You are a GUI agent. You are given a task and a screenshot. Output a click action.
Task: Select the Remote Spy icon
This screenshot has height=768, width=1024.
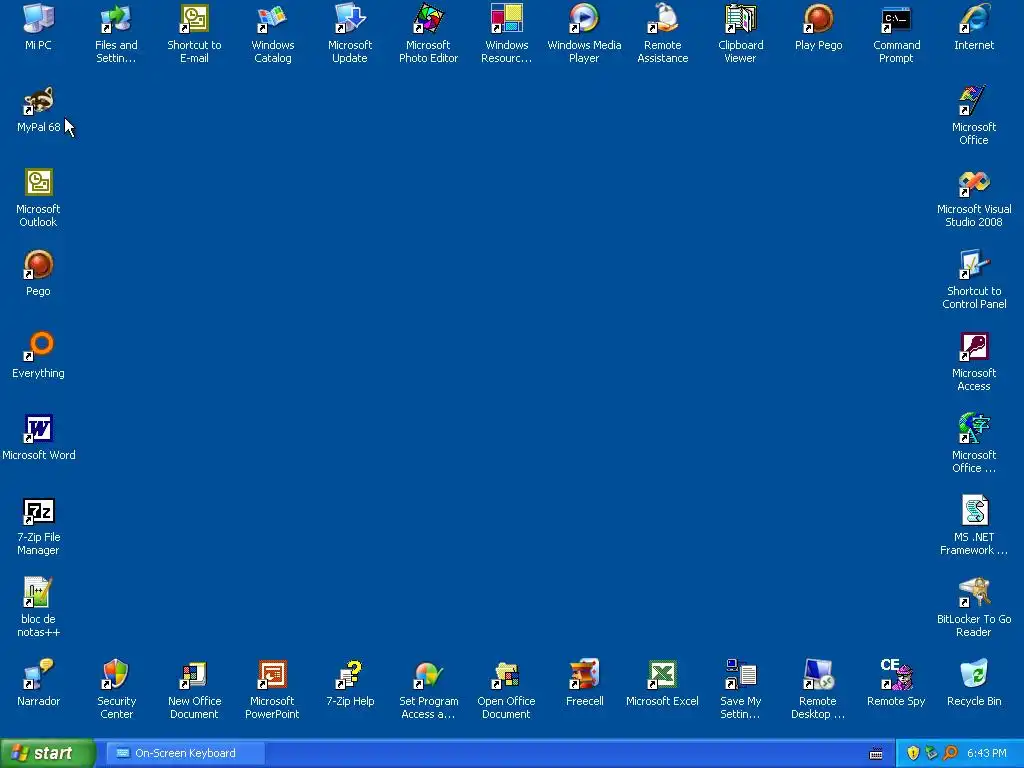click(896, 675)
